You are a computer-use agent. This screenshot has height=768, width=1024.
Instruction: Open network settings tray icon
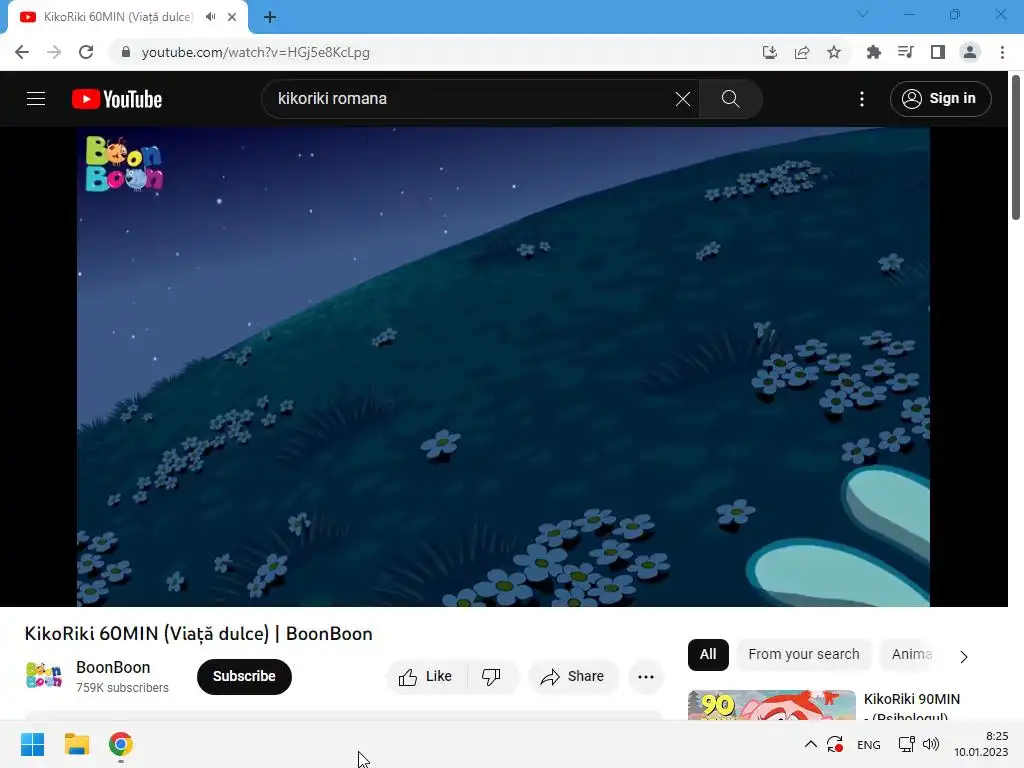pyautogui.click(x=906, y=744)
